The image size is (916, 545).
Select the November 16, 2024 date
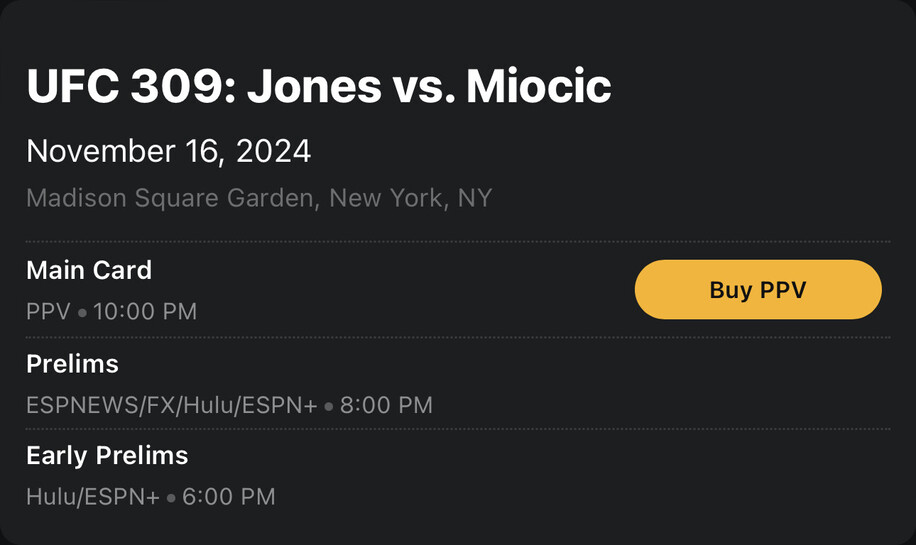[169, 151]
